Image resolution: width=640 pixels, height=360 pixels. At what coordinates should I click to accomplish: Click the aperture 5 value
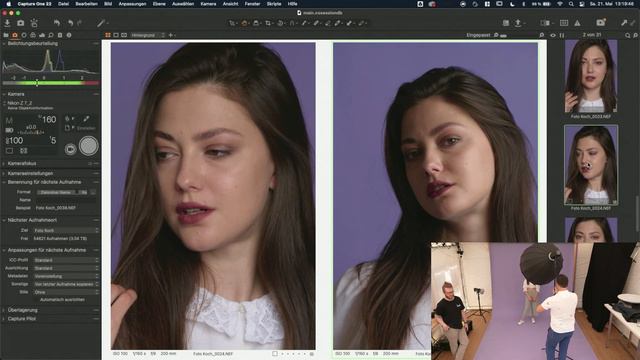point(53,141)
